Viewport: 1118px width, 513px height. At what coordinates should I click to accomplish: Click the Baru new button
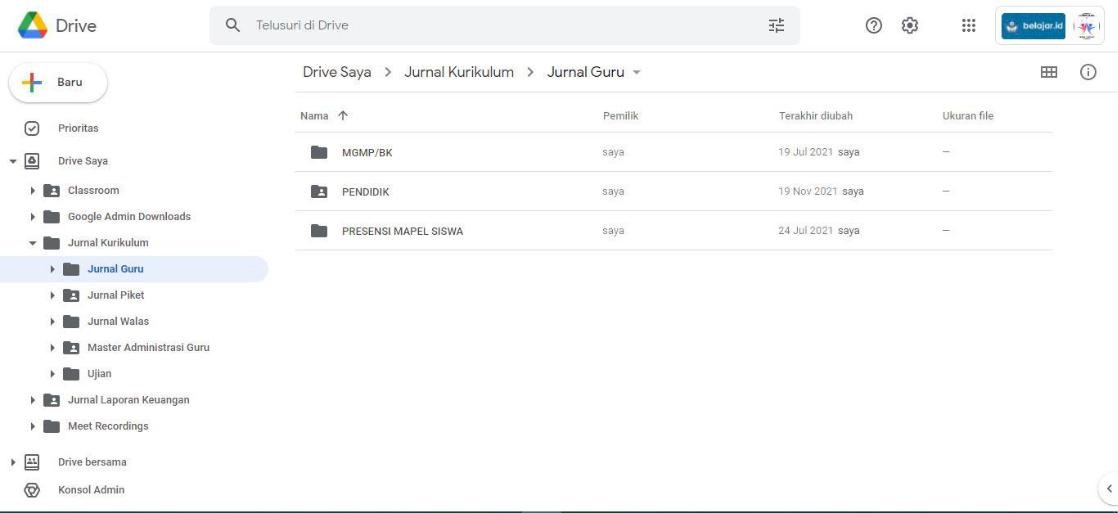click(x=58, y=82)
